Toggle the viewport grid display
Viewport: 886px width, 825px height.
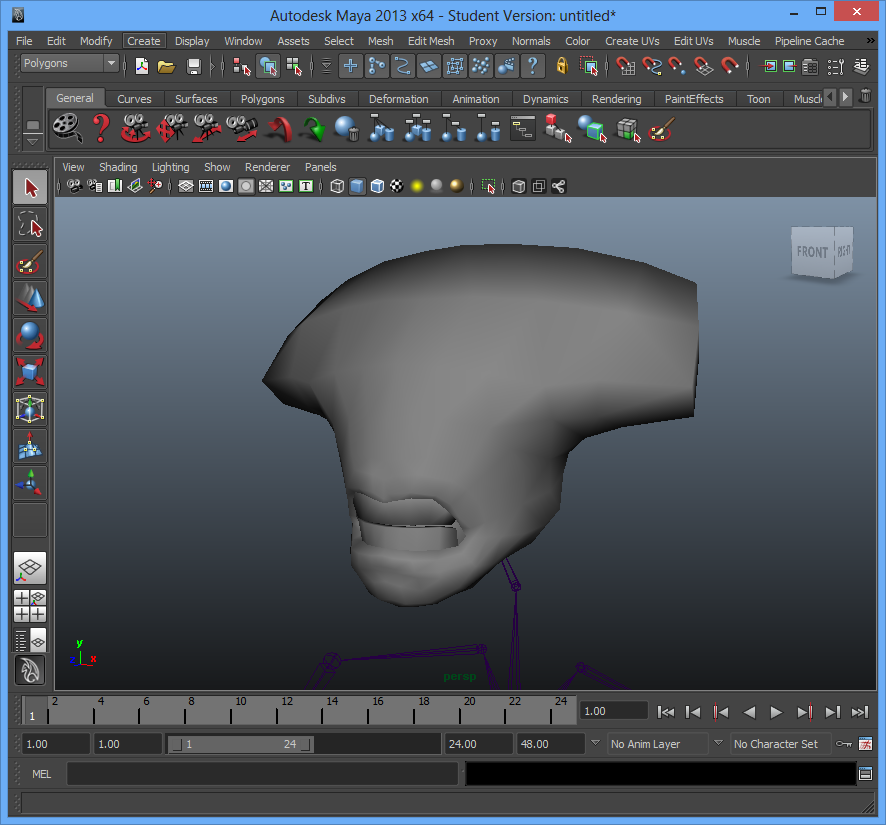coord(186,186)
